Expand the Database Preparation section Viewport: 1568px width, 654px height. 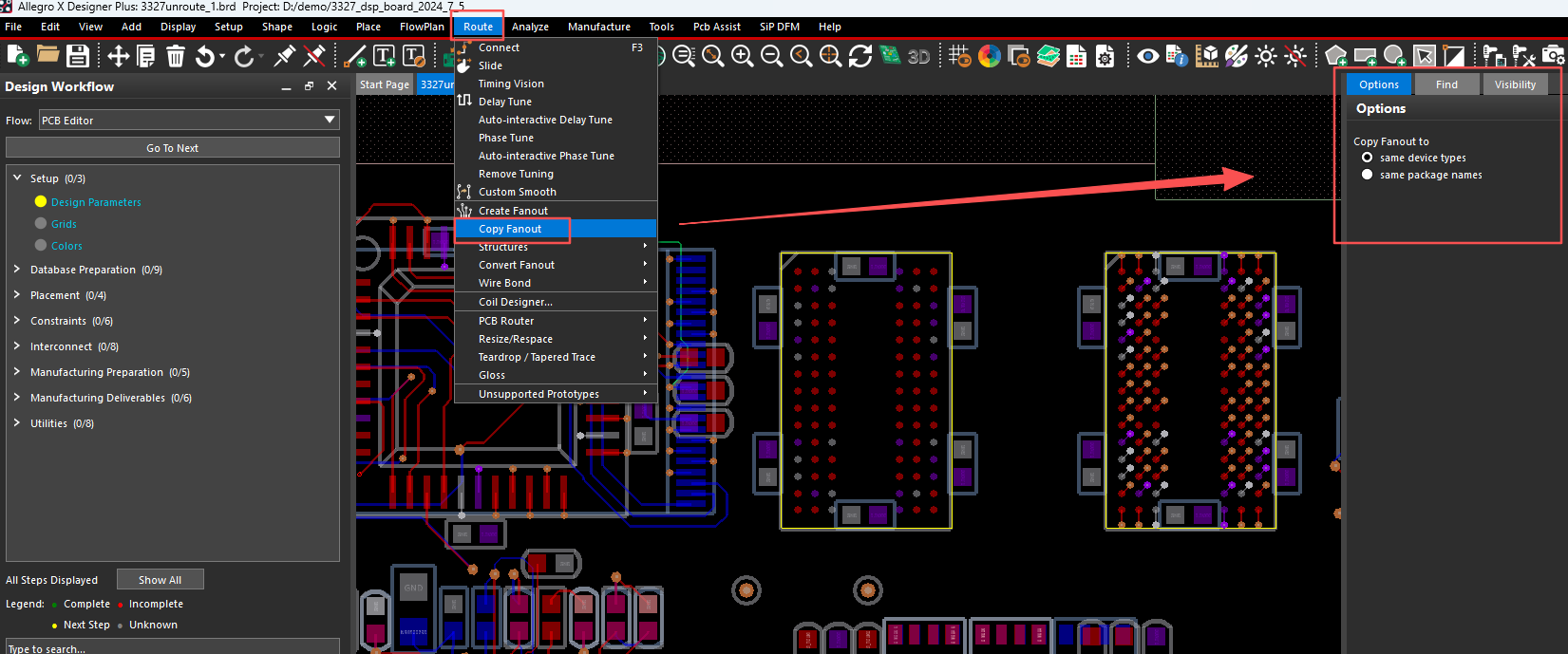coord(17,270)
